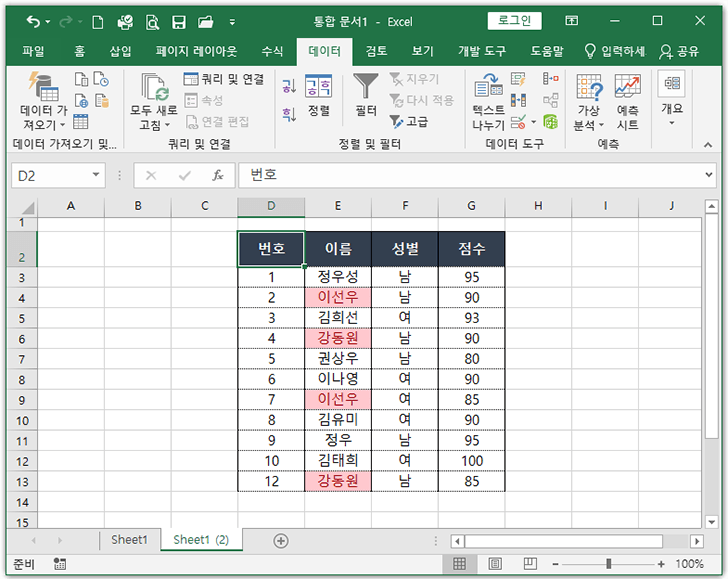Image resolution: width=728 pixels, height=579 pixels.
Task: Click the horizontal scrollbar right arrow
Action: click(696, 541)
